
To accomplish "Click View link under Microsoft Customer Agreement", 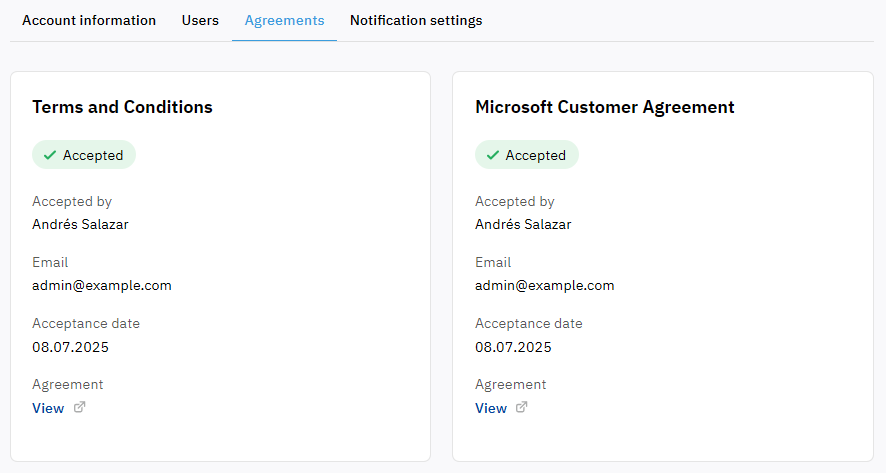I will coord(491,408).
